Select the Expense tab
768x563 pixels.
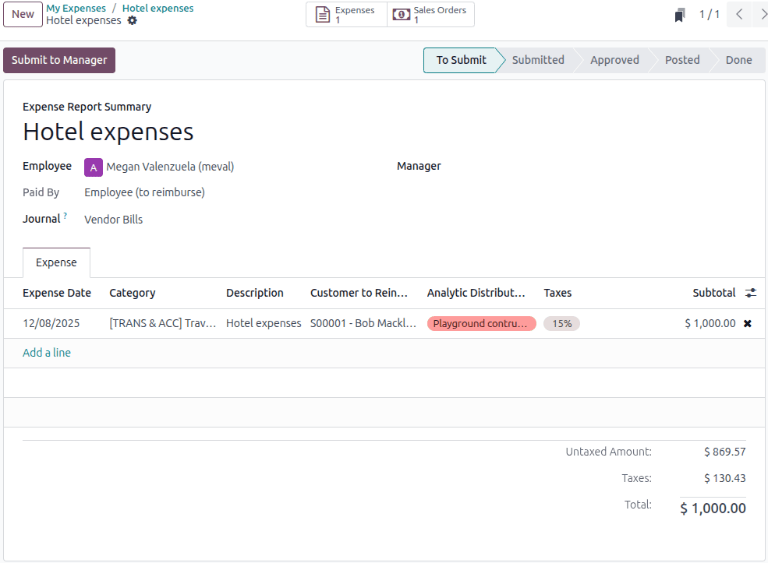pos(56,263)
